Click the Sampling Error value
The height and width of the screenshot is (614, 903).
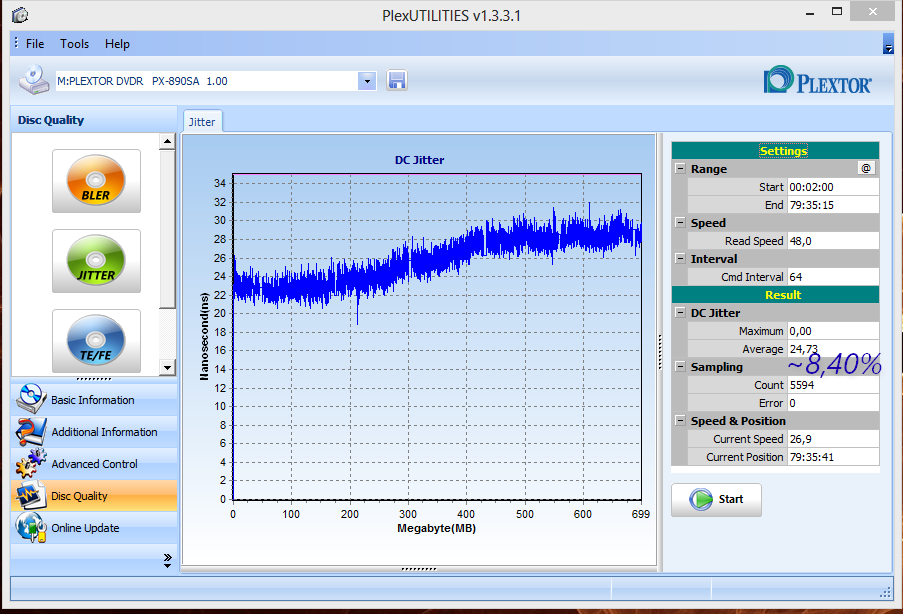833,403
